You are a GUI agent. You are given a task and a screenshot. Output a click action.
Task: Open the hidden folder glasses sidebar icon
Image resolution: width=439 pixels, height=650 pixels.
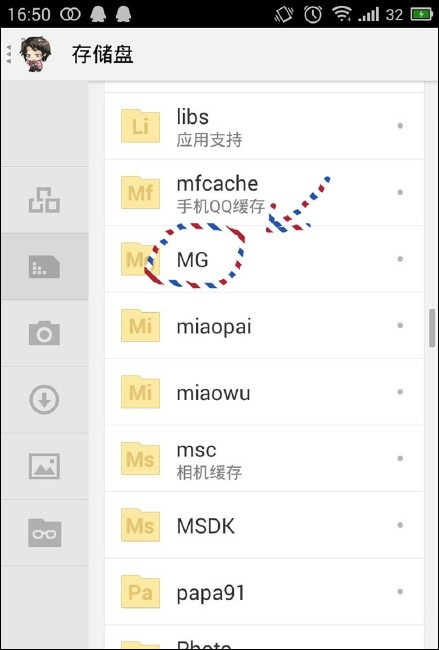tap(44, 533)
